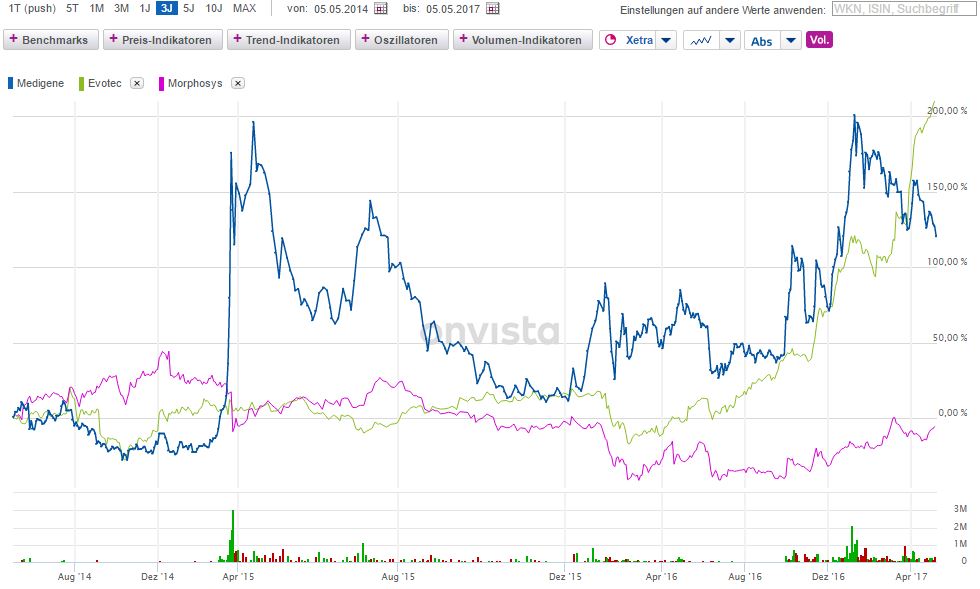
Task: Toggle the Vol. volume display
Action: point(819,40)
